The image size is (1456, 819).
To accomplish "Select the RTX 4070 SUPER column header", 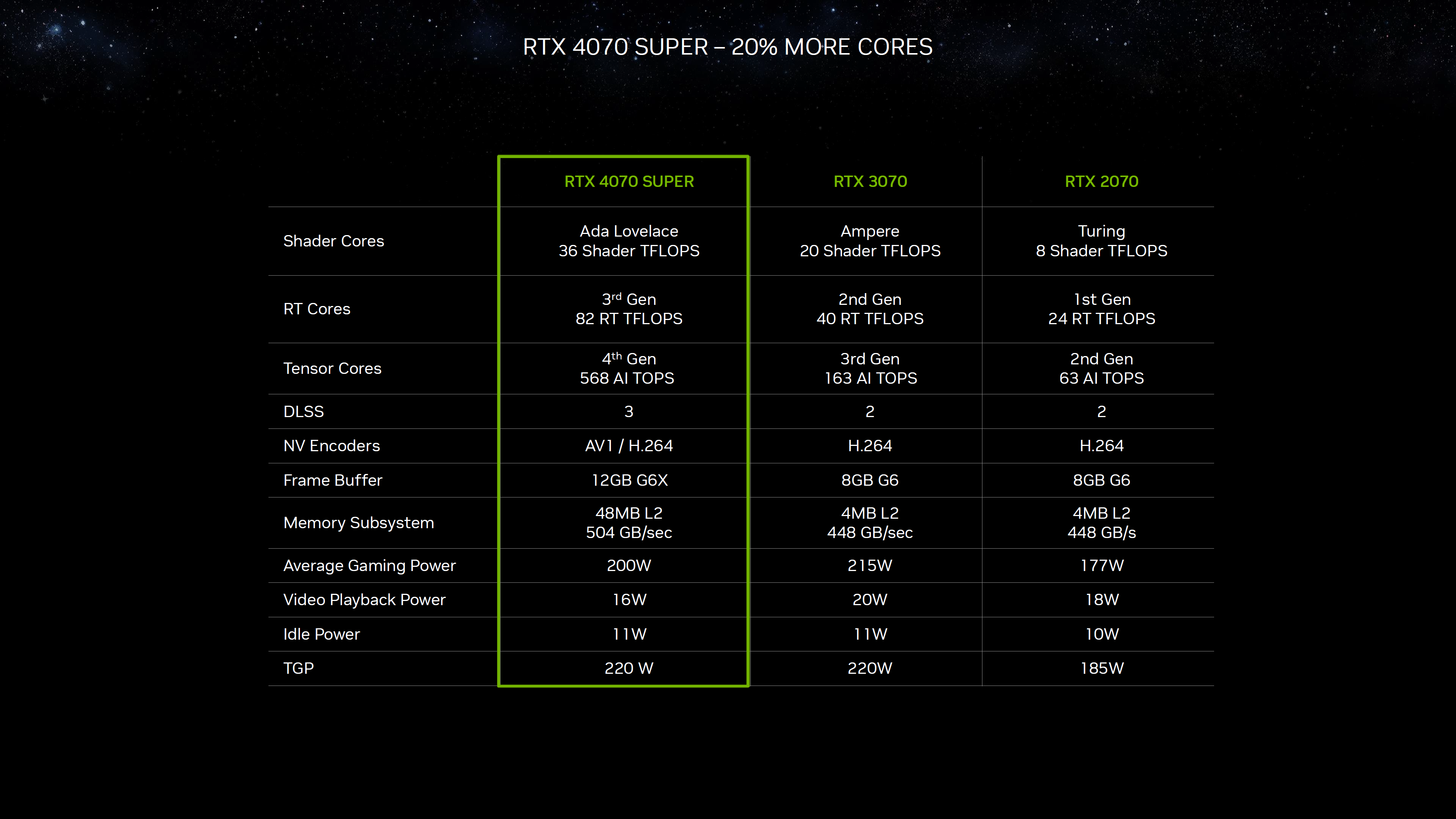I will coord(629,182).
